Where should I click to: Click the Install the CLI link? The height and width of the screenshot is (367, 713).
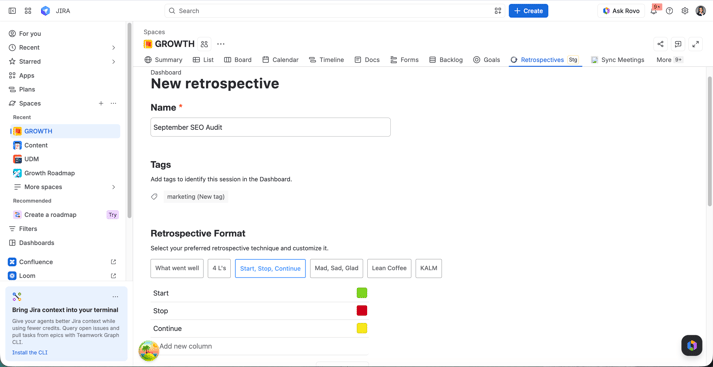pyautogui.click(x=30, y=352)
